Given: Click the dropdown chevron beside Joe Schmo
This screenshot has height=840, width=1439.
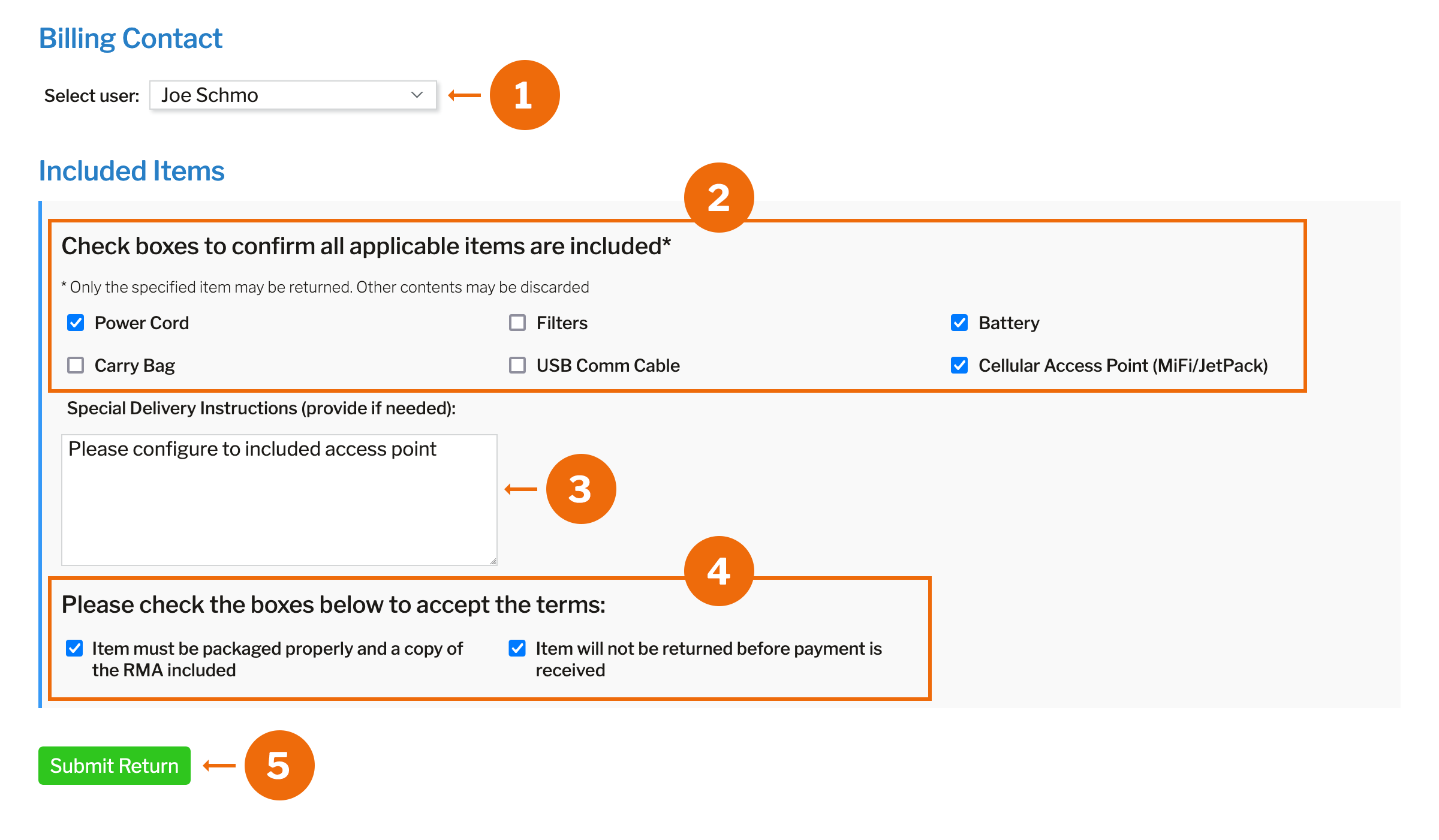Looking at the screenshot, I should [x=417, y=95].
